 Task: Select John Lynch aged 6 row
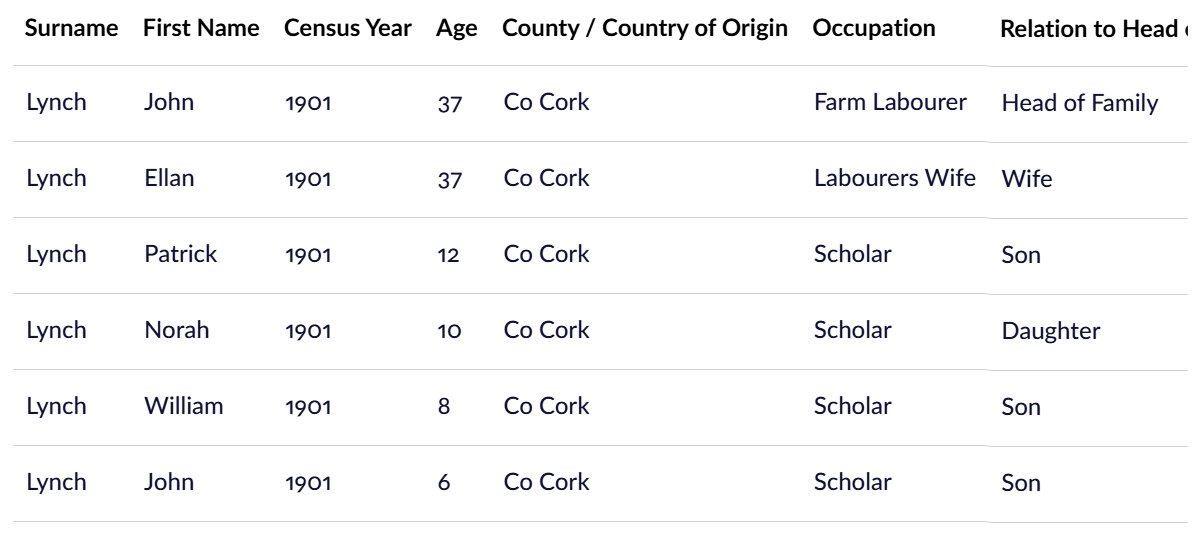(x=600, y=484)
